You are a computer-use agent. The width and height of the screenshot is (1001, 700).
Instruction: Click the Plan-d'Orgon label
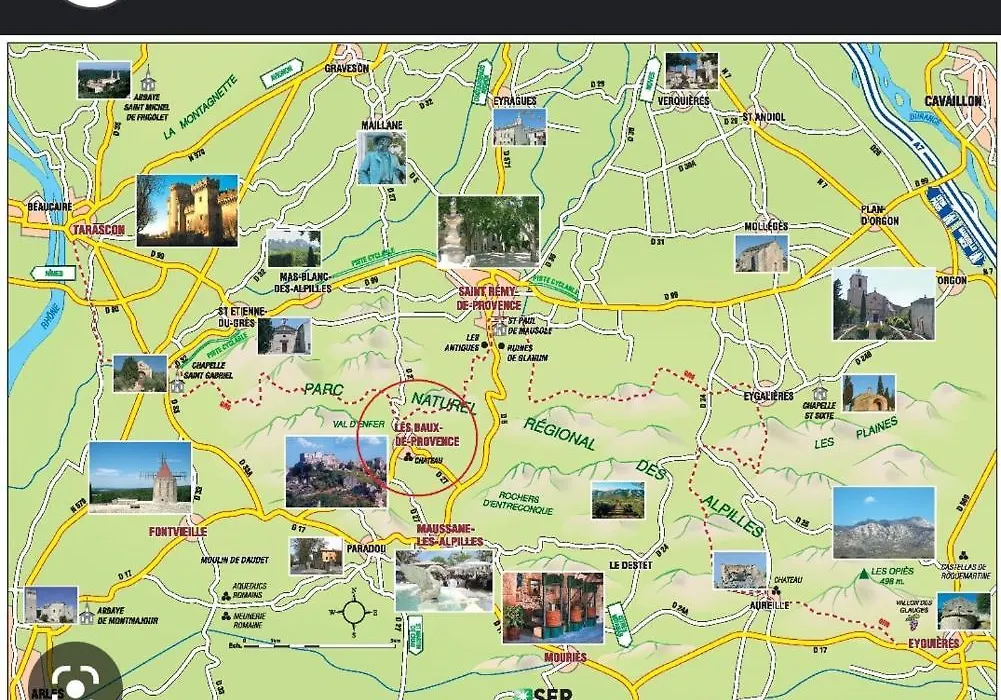tap(880, 215)
